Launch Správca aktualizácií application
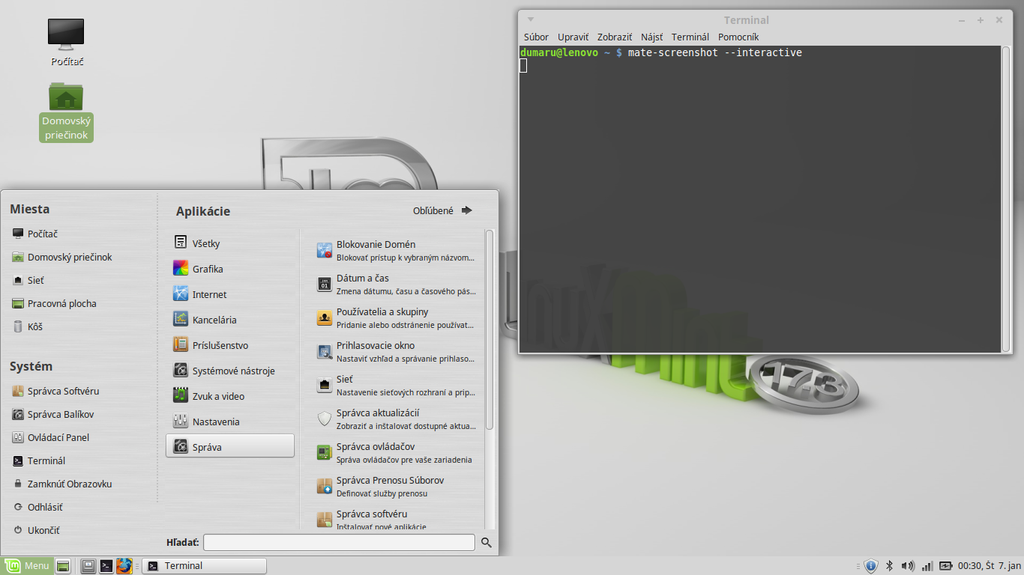 click(396, 419)
